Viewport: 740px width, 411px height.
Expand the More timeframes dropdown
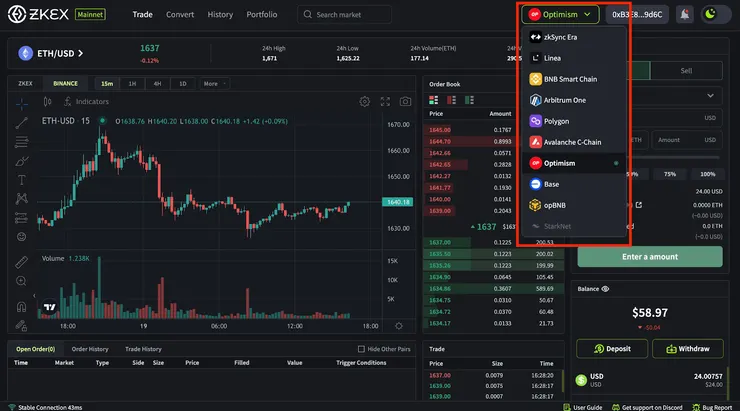click(x=214, y=84)
